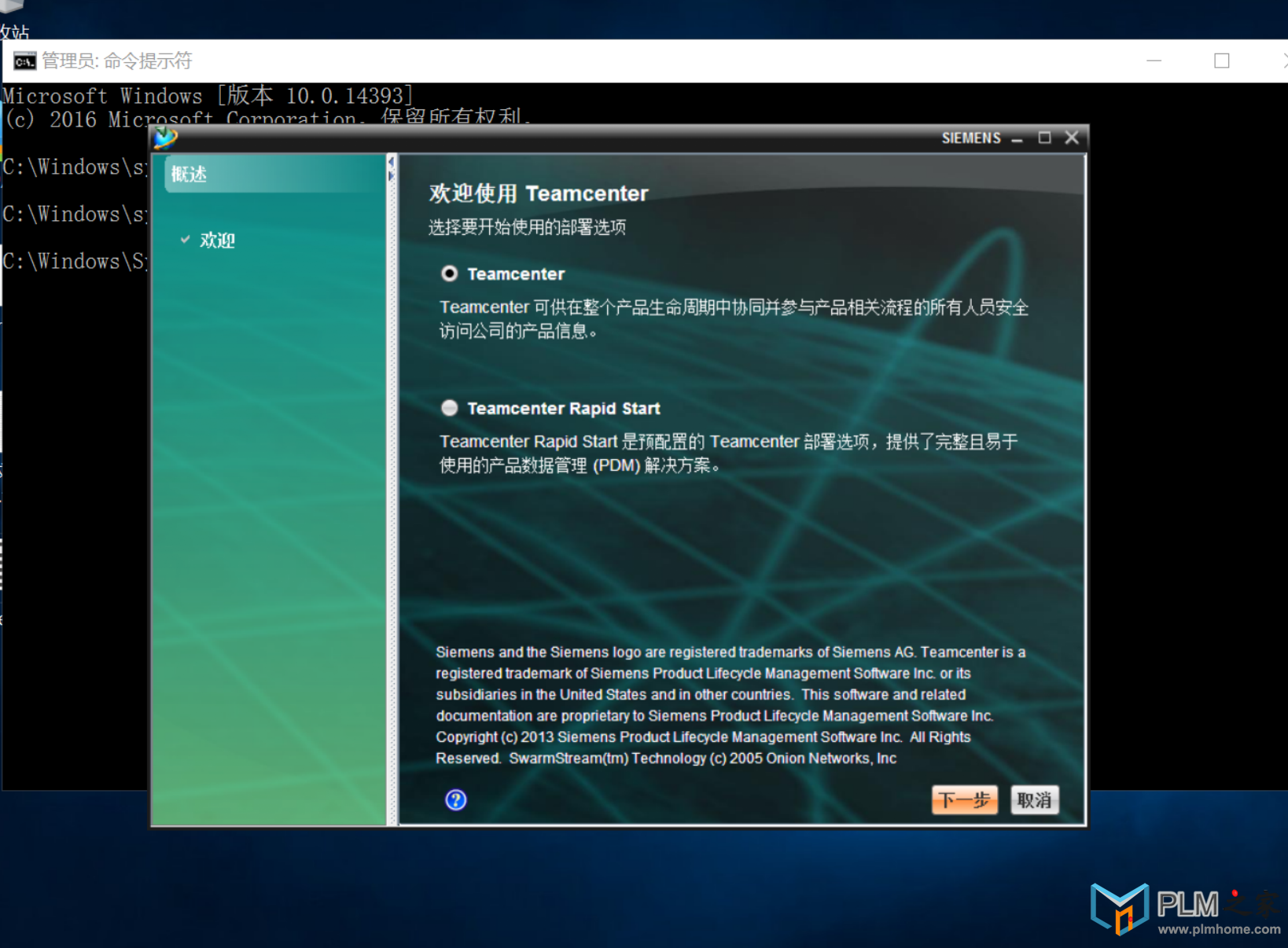This screenshot has width=1288, height=948.
Task: Click the Microsoft Windows version line in console
Action: click(207, 96)
